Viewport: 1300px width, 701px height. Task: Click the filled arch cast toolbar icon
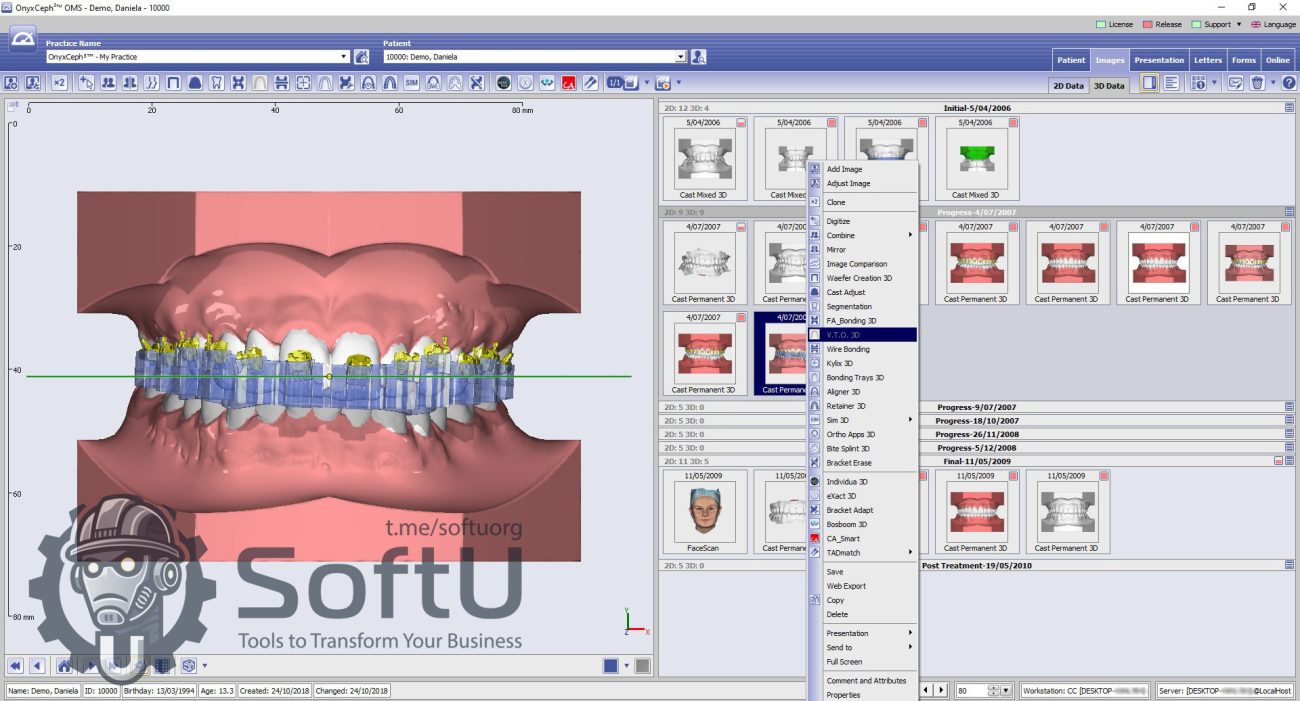[195, 83]
